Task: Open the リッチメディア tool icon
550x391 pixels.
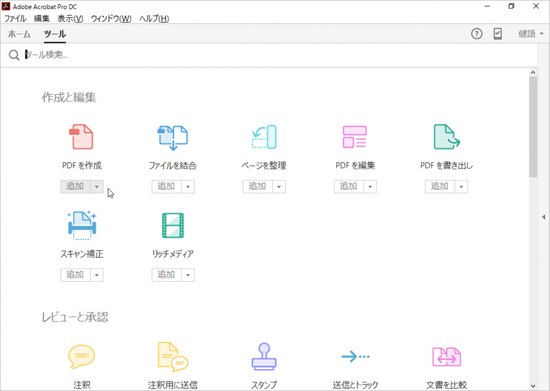Action: click(x=173, y=225)
